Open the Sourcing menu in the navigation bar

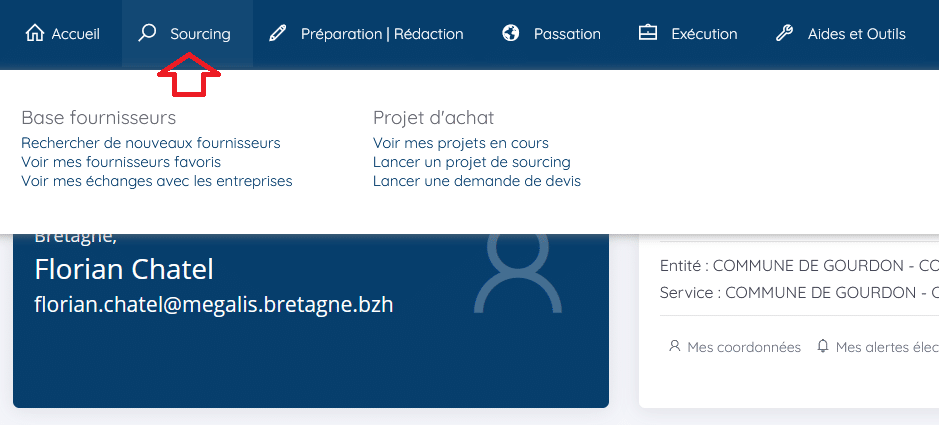point(186,34)
